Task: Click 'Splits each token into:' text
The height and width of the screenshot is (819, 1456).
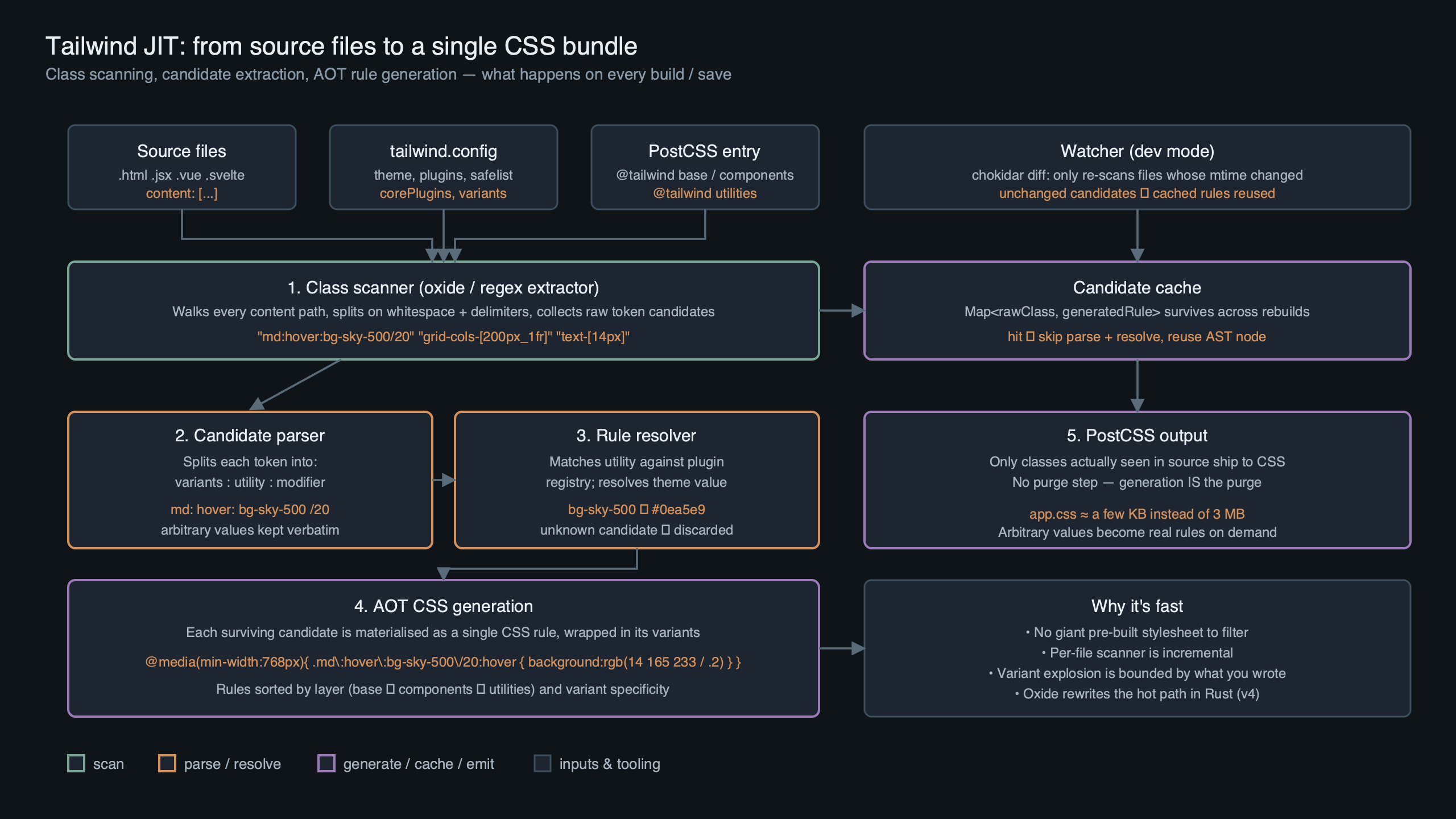Action: [250, 462]
